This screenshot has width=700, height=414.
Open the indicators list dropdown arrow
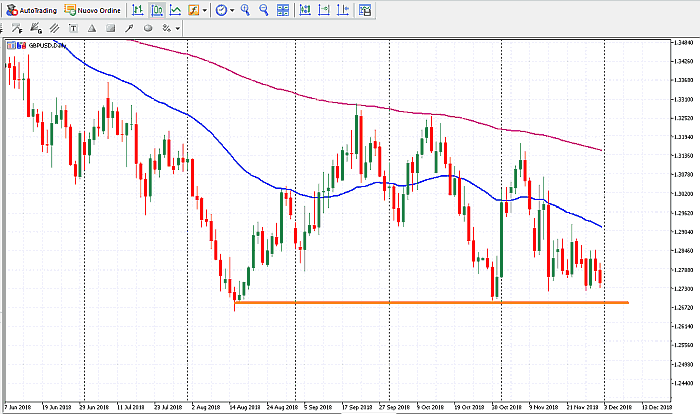point(205,10)
